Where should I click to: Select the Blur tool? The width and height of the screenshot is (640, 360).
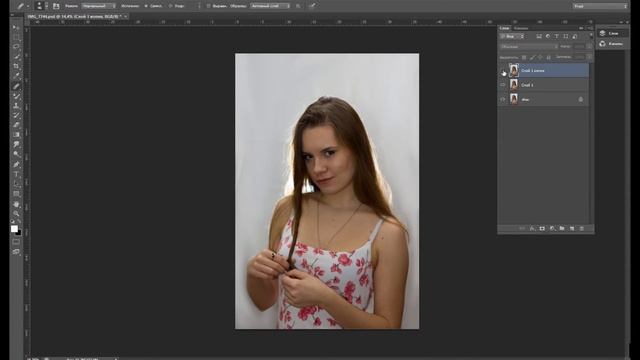(16, 144)
